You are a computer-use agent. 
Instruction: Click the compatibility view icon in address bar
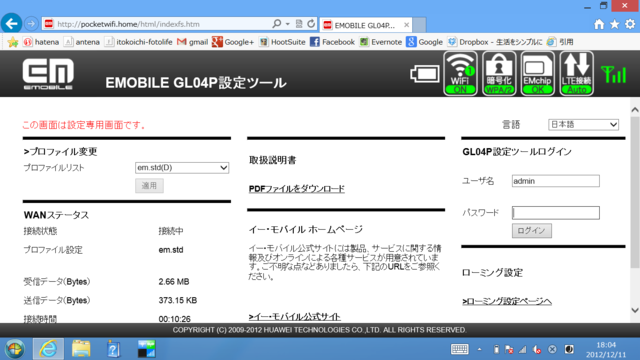pyautogui.click(x=299, y=24)
